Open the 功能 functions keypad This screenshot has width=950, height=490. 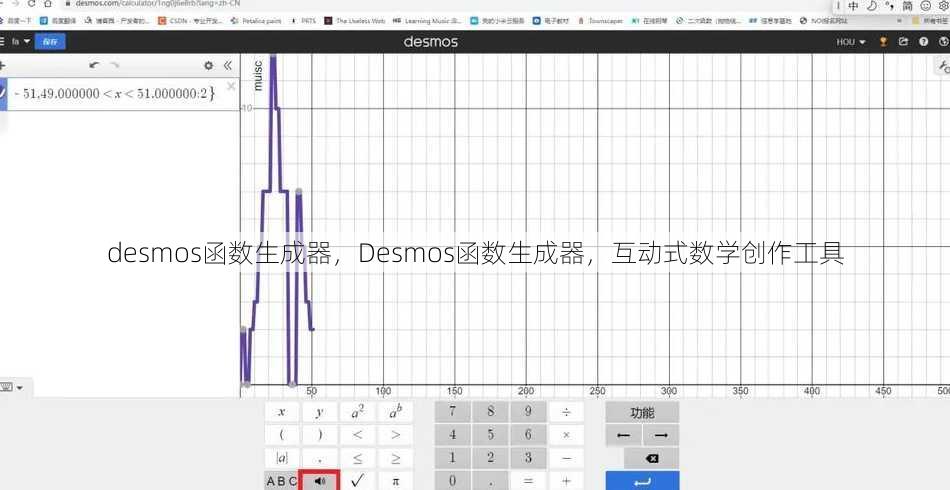click(642, 412)
